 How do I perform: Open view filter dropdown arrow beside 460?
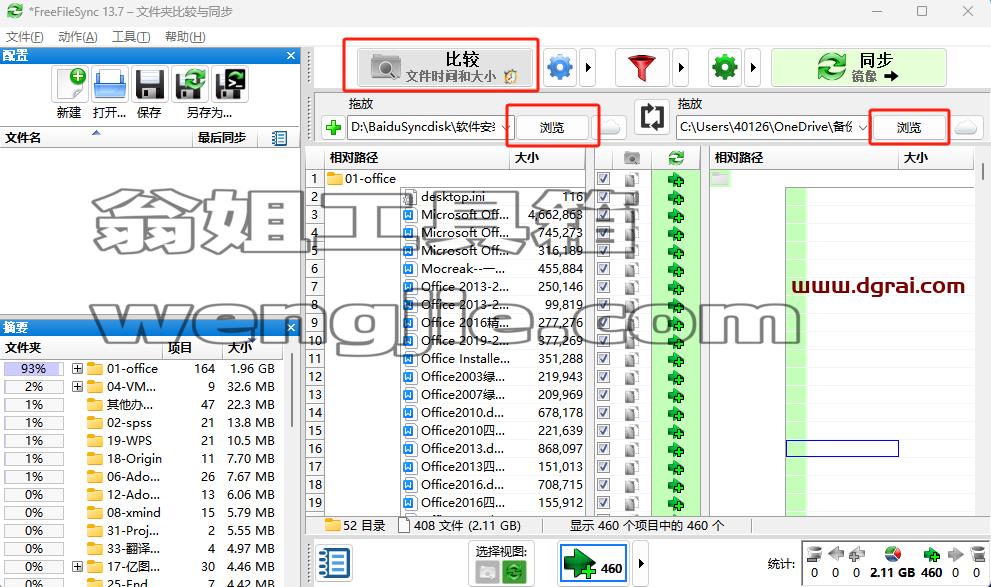641,563
